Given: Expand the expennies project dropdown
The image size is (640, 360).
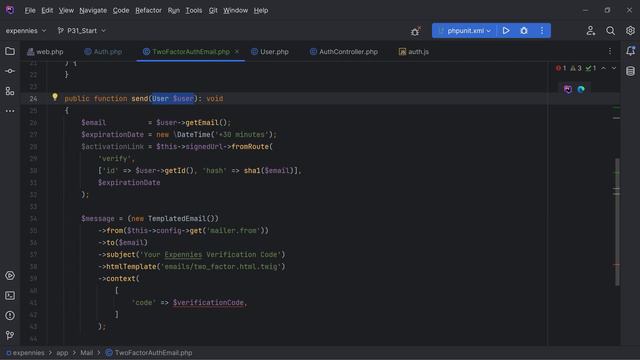Looking at the screenshot, I should (26, 31).
